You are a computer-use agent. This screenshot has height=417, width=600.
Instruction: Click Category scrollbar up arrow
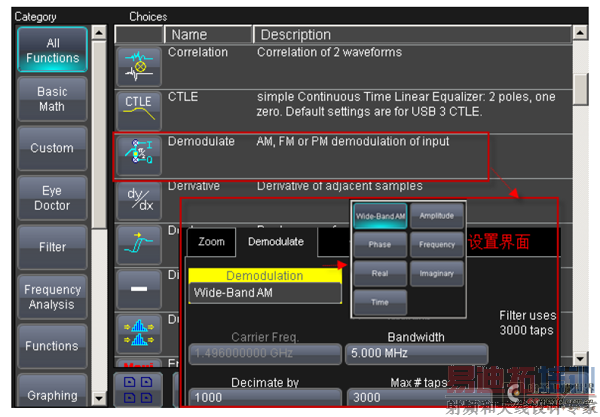[x=99, y=33]
